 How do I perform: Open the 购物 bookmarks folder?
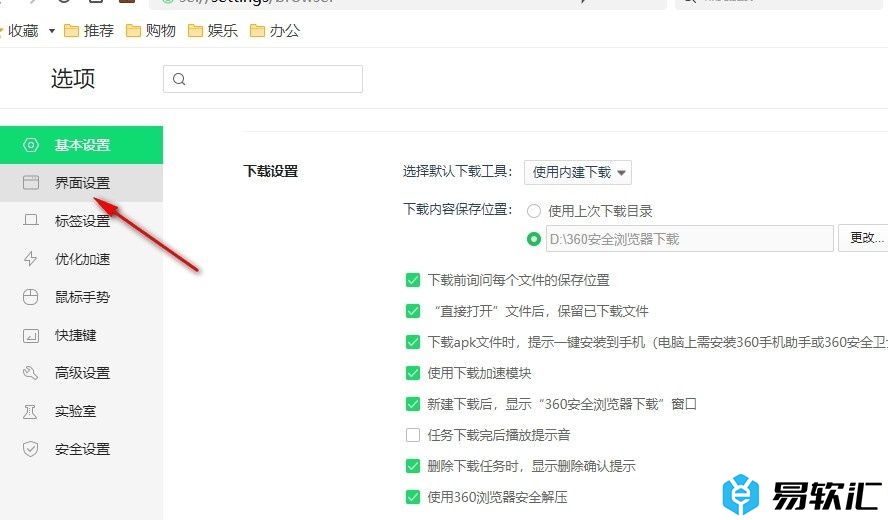[151, 31]
